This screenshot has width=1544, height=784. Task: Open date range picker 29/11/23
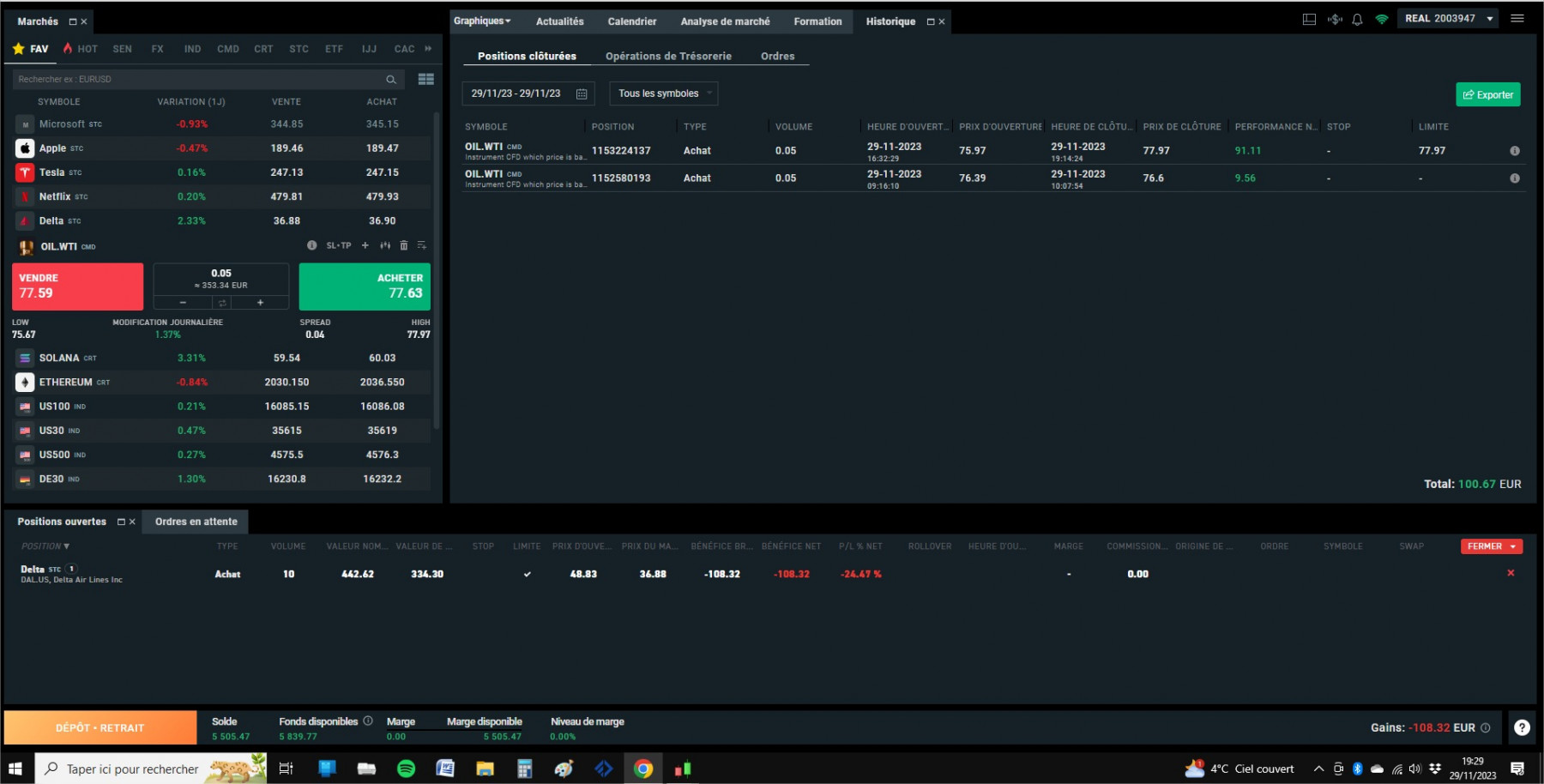click(x=528, y=93)
